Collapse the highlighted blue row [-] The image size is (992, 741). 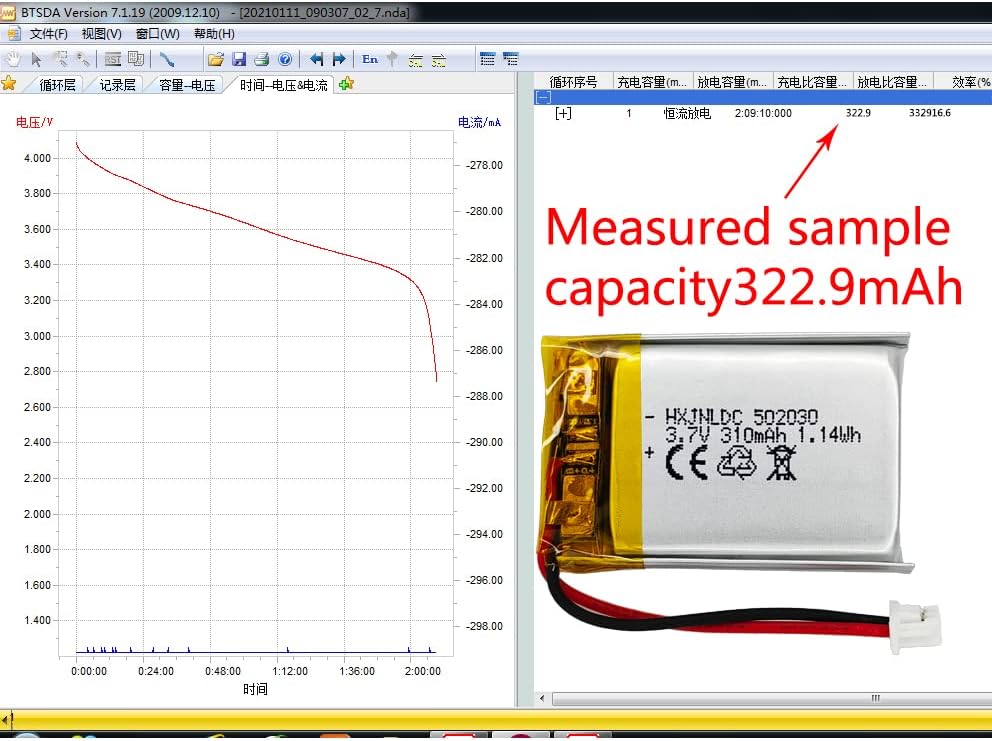543,97
